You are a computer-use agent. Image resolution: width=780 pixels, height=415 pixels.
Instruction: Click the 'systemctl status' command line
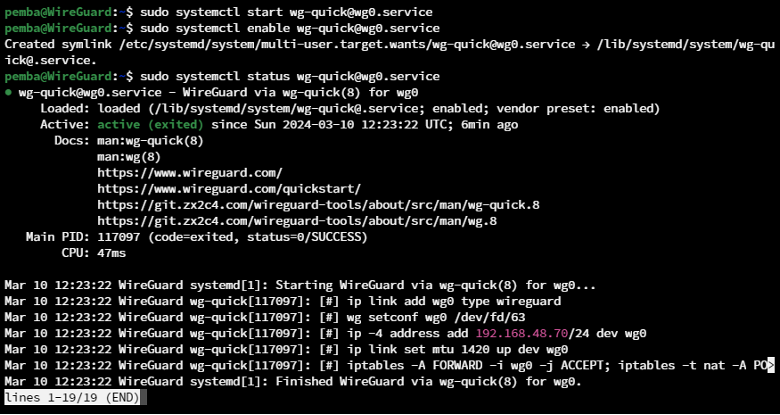coord(290,77)
